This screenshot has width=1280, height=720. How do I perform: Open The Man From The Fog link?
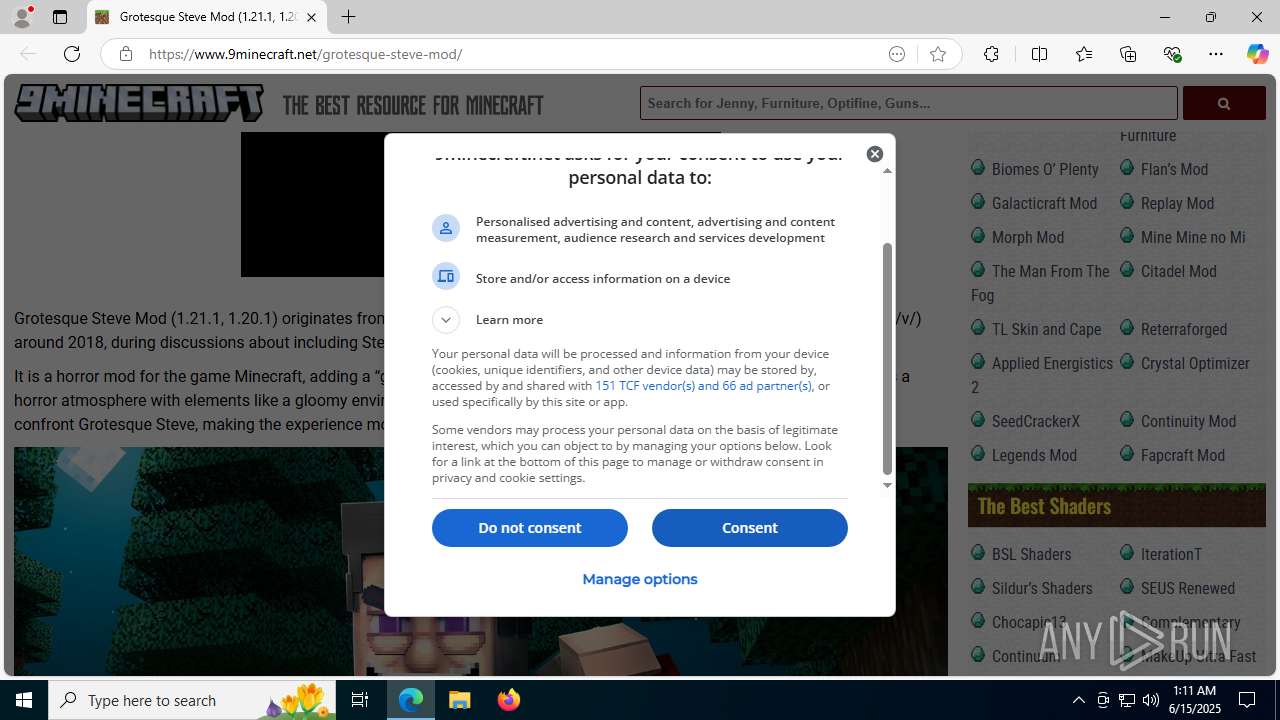pyautogui.click(x=1041, y=283)
